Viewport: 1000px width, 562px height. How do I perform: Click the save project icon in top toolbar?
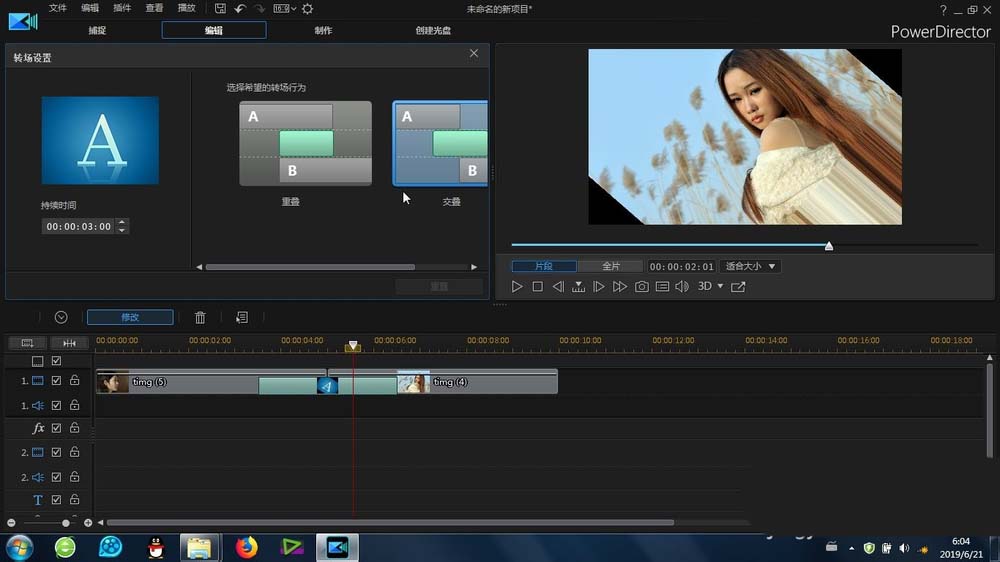(220, 9)
